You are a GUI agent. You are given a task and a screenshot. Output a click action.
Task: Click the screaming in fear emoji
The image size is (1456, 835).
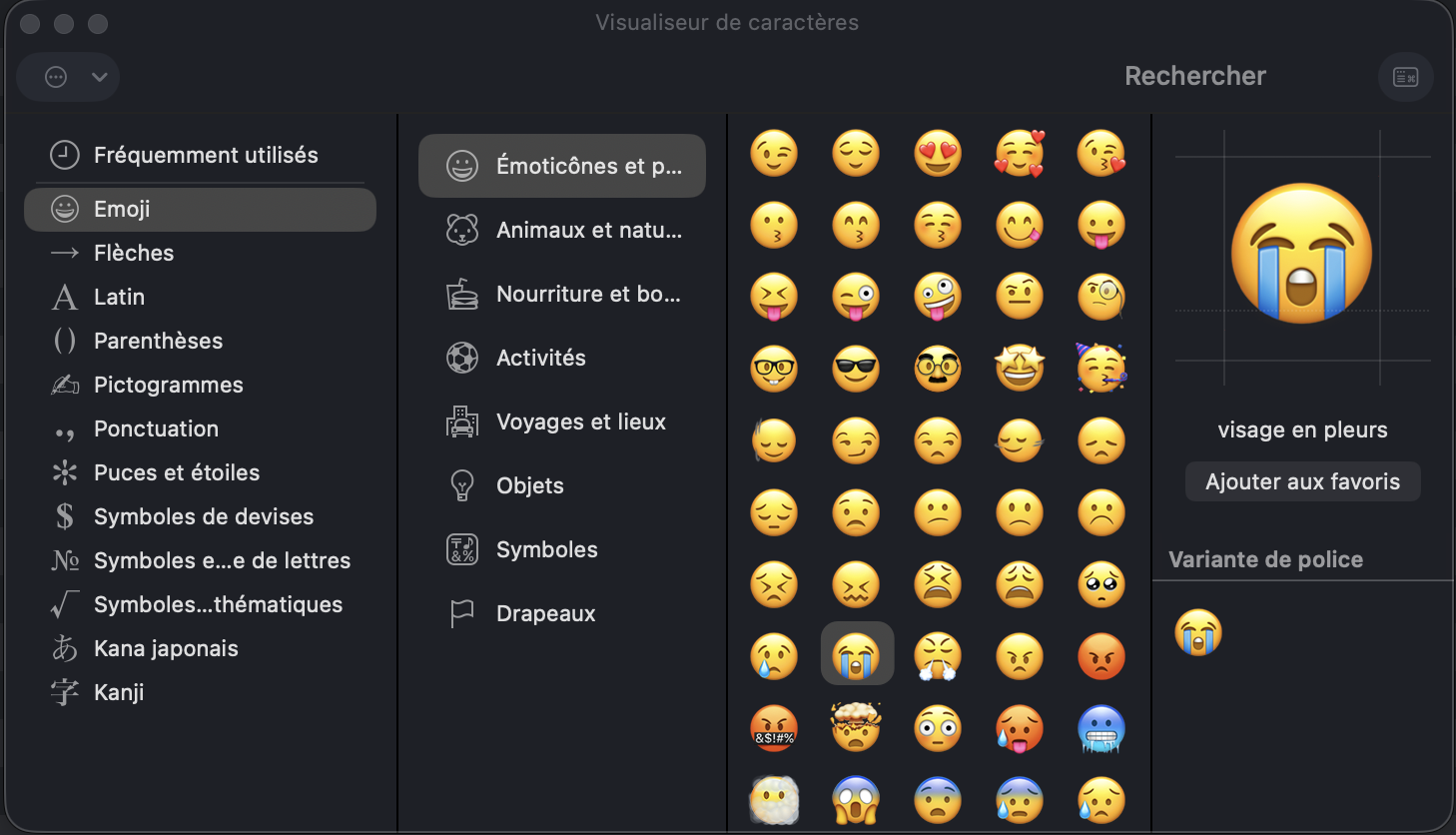click(856, 800)
